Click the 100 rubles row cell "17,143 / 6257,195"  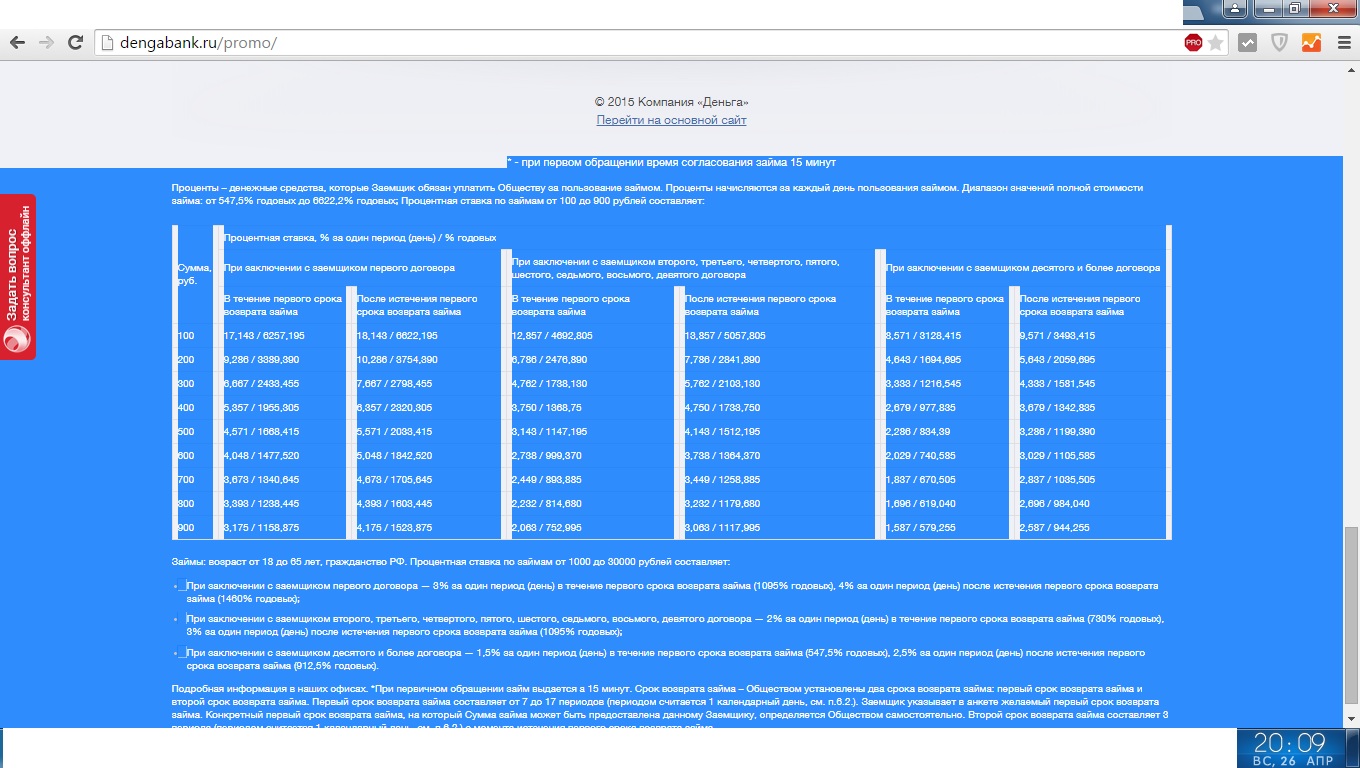click(264, 336)
